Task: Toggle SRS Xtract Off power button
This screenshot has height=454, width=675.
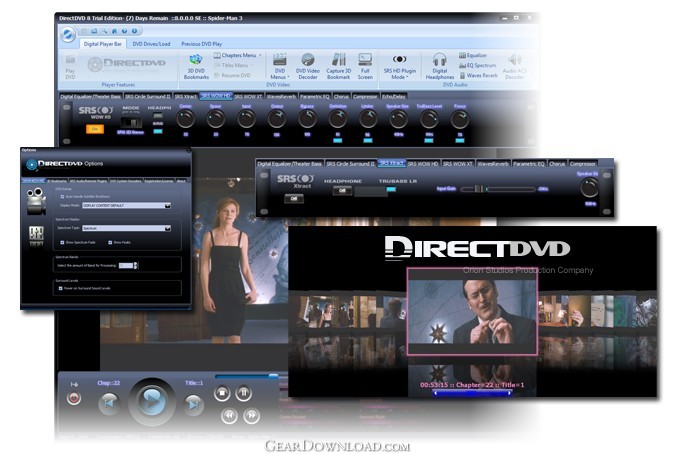Action: pos(294,198)
